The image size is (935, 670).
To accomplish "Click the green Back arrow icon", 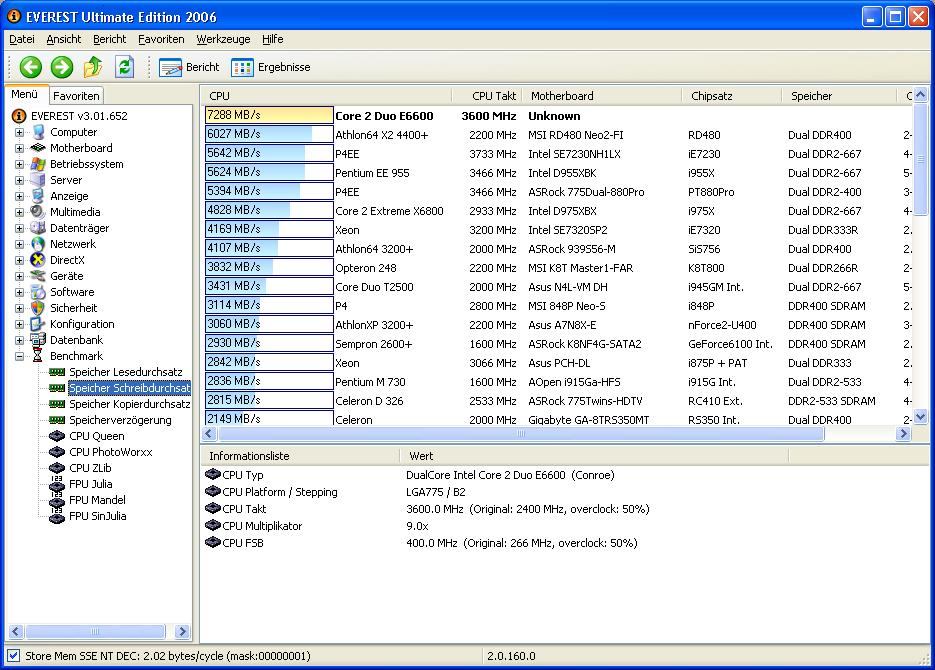I will 30,67.
